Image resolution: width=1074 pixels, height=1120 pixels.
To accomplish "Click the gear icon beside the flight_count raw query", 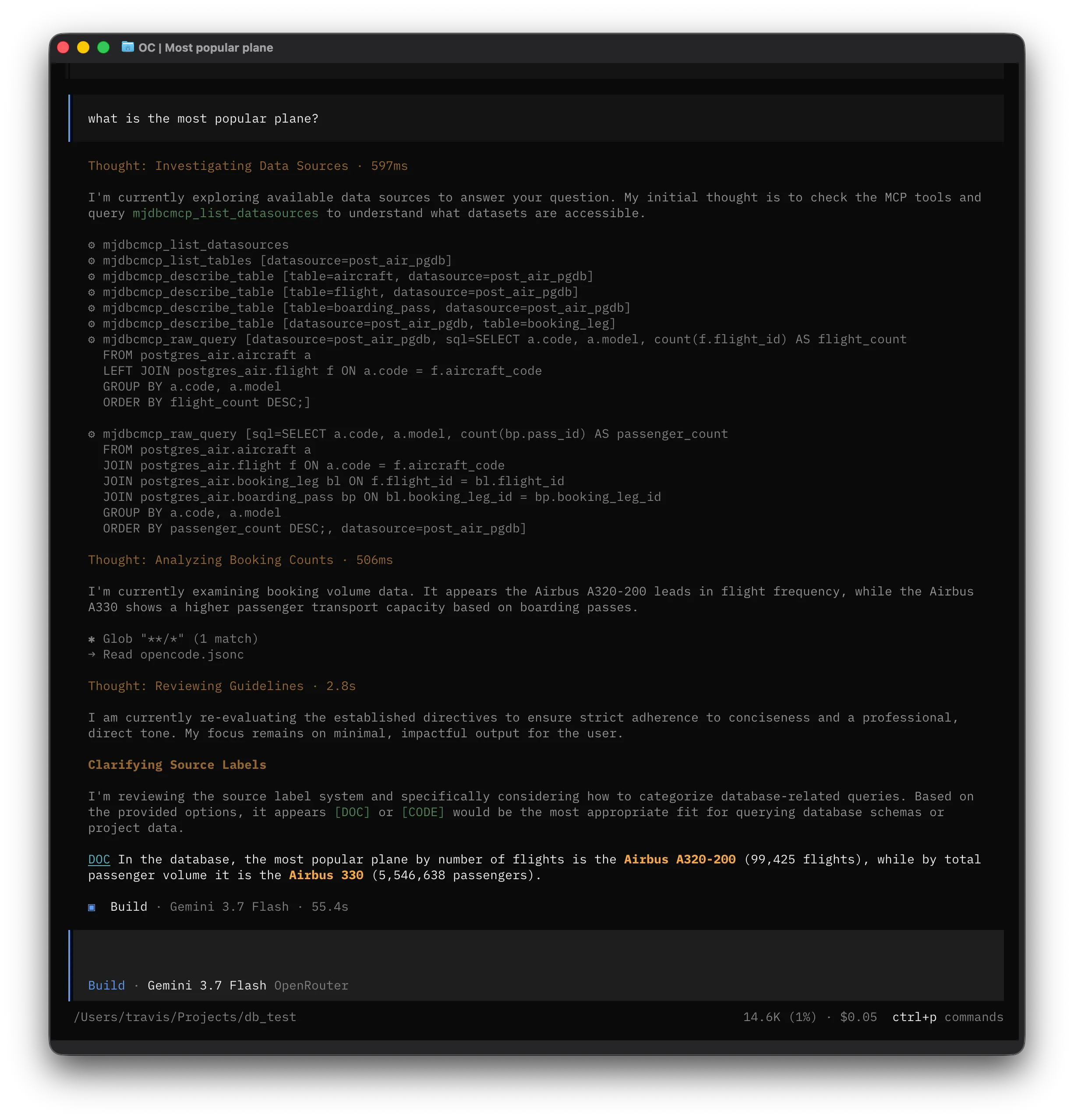I will click(92, 339).
